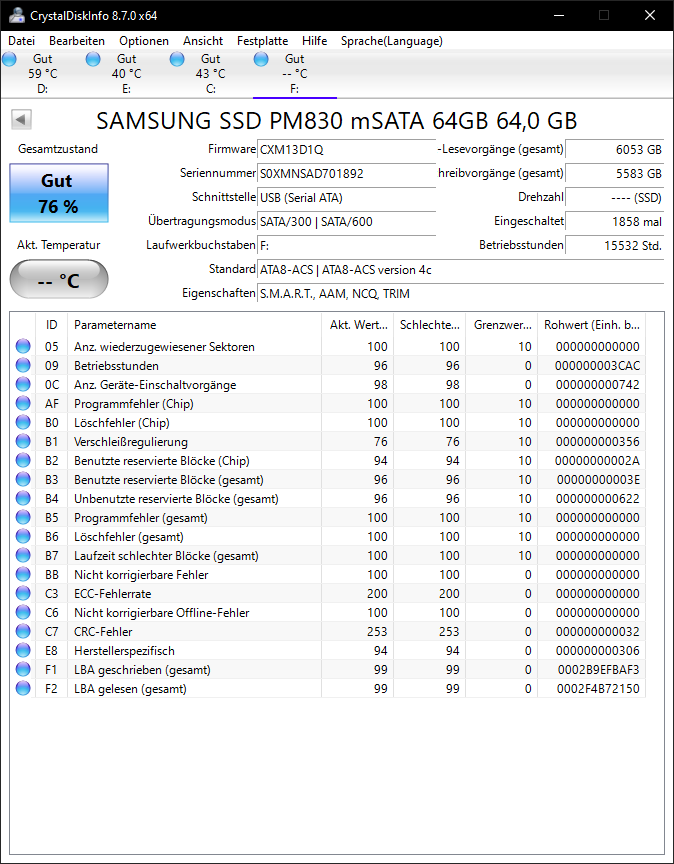This screenshot has height=864, width=674.
Task: Click the Firmware field CXM13D1Q
Action: 347,149
